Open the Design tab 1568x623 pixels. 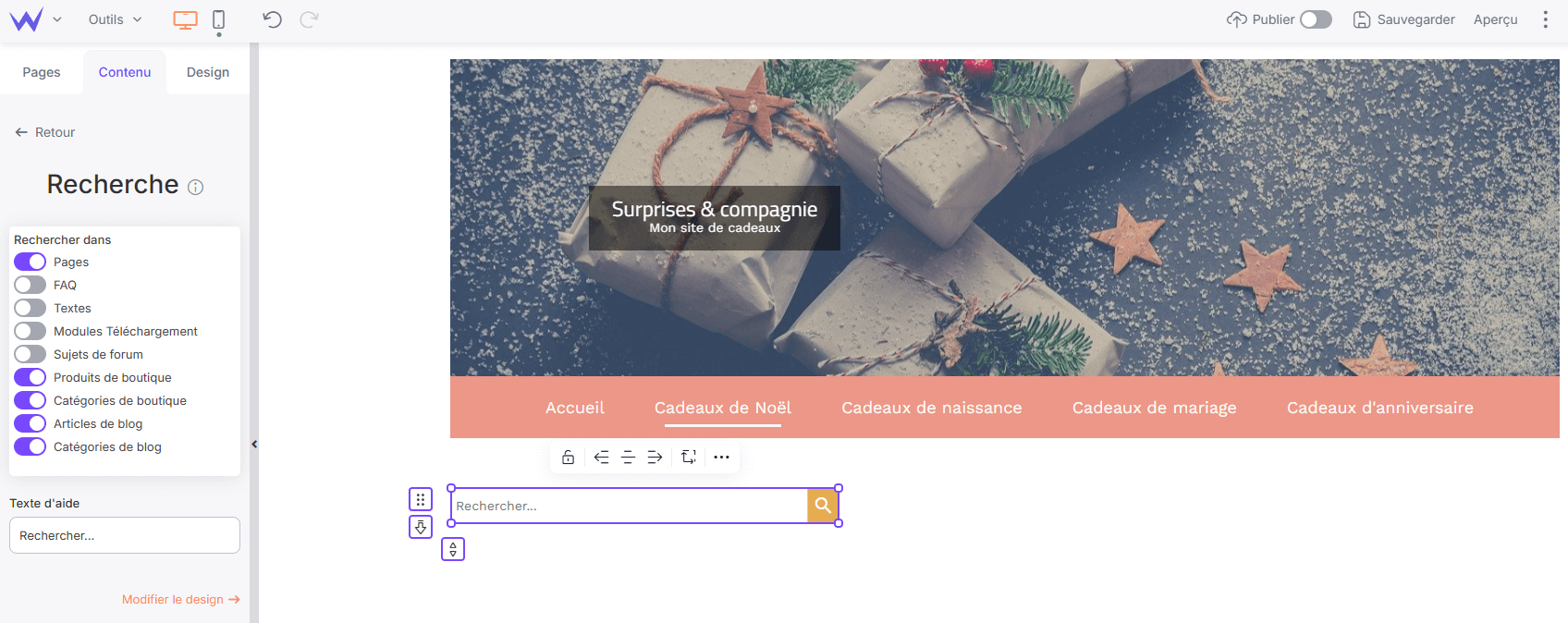[x=208, y=72]
